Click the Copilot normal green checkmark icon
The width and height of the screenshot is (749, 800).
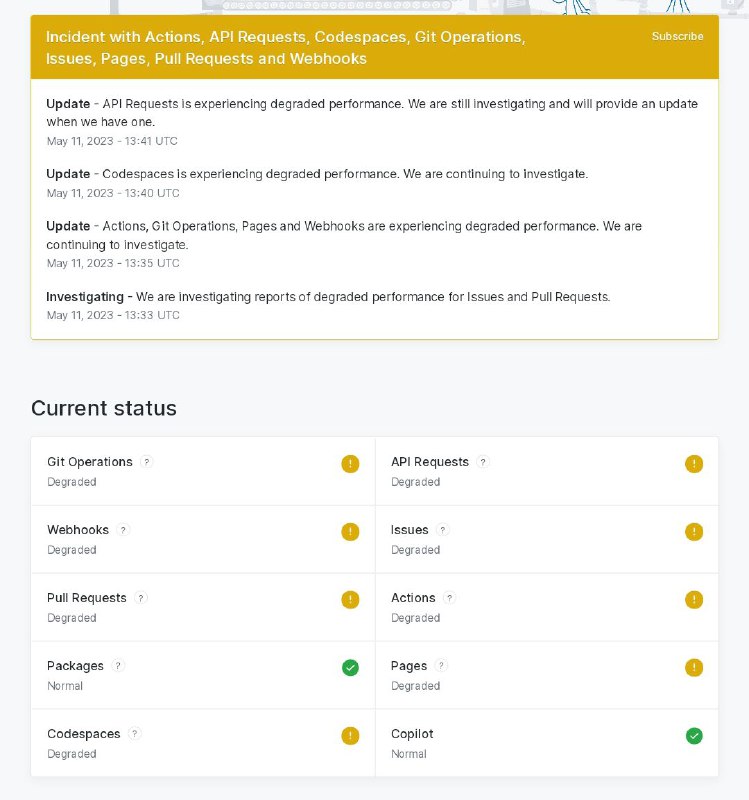coord(694,736)
